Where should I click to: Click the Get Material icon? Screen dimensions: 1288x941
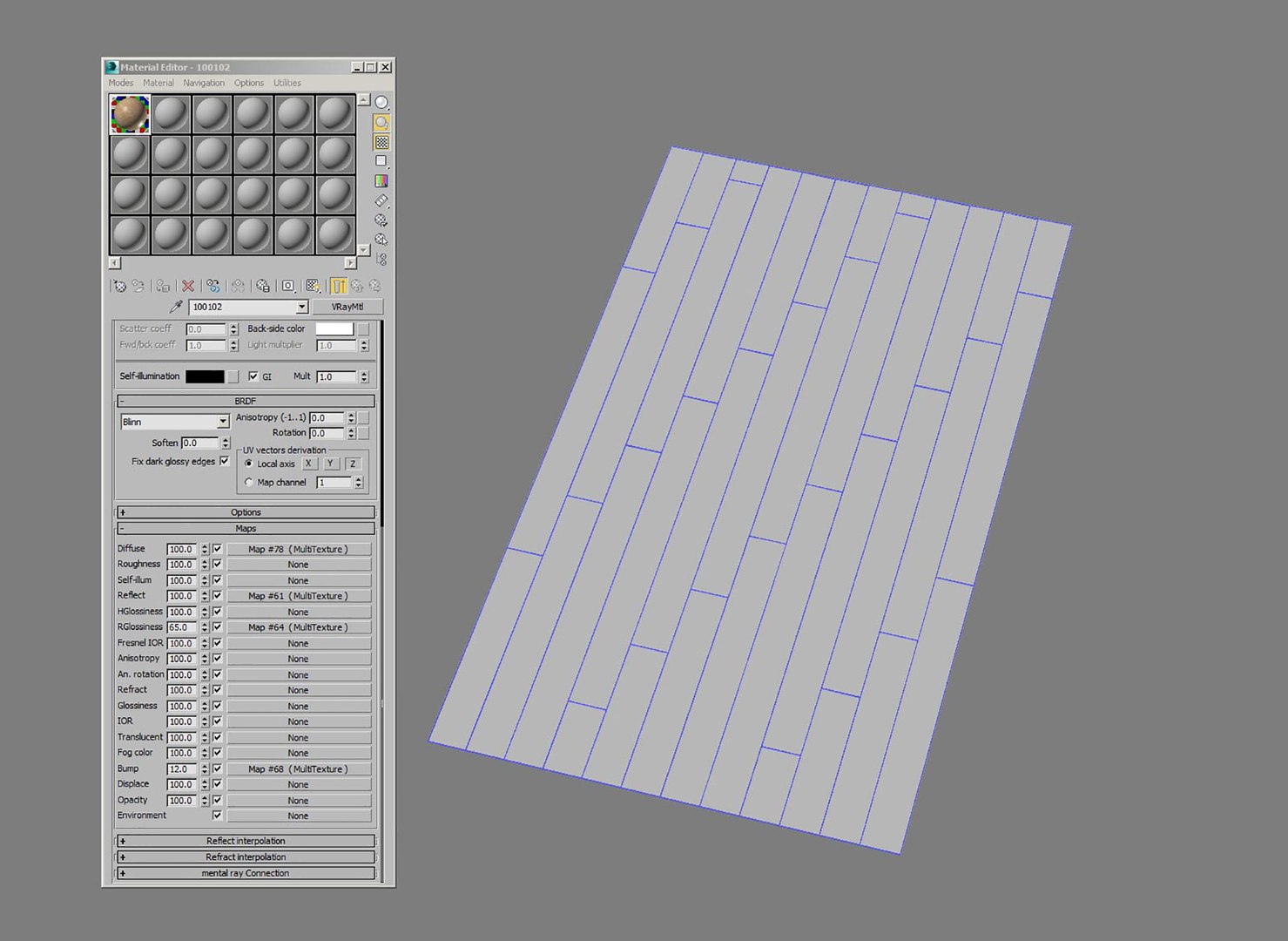pyautogui.click(x=119, y=286)
